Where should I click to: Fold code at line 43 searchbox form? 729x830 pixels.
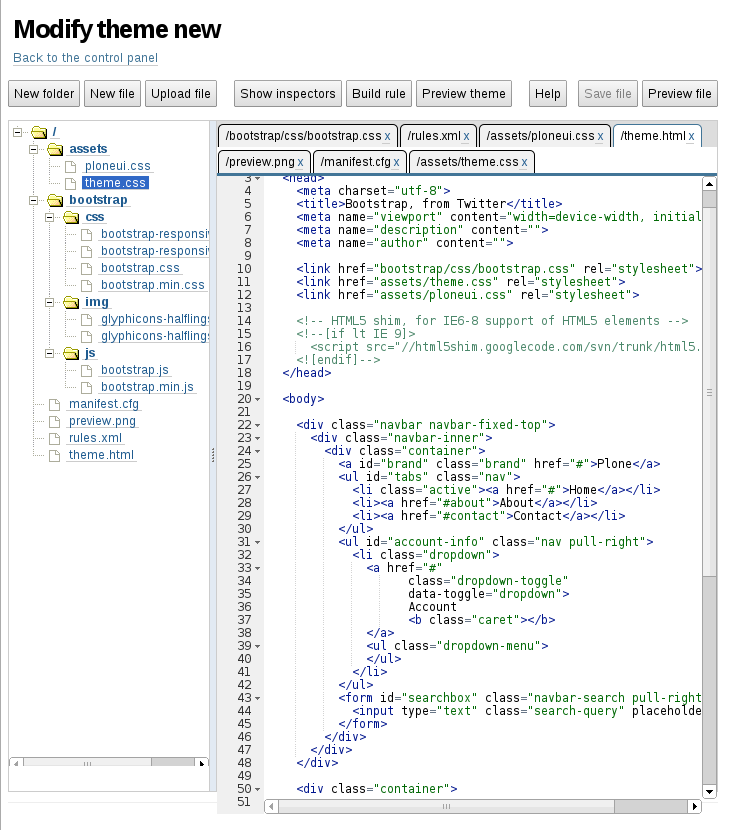258,698
